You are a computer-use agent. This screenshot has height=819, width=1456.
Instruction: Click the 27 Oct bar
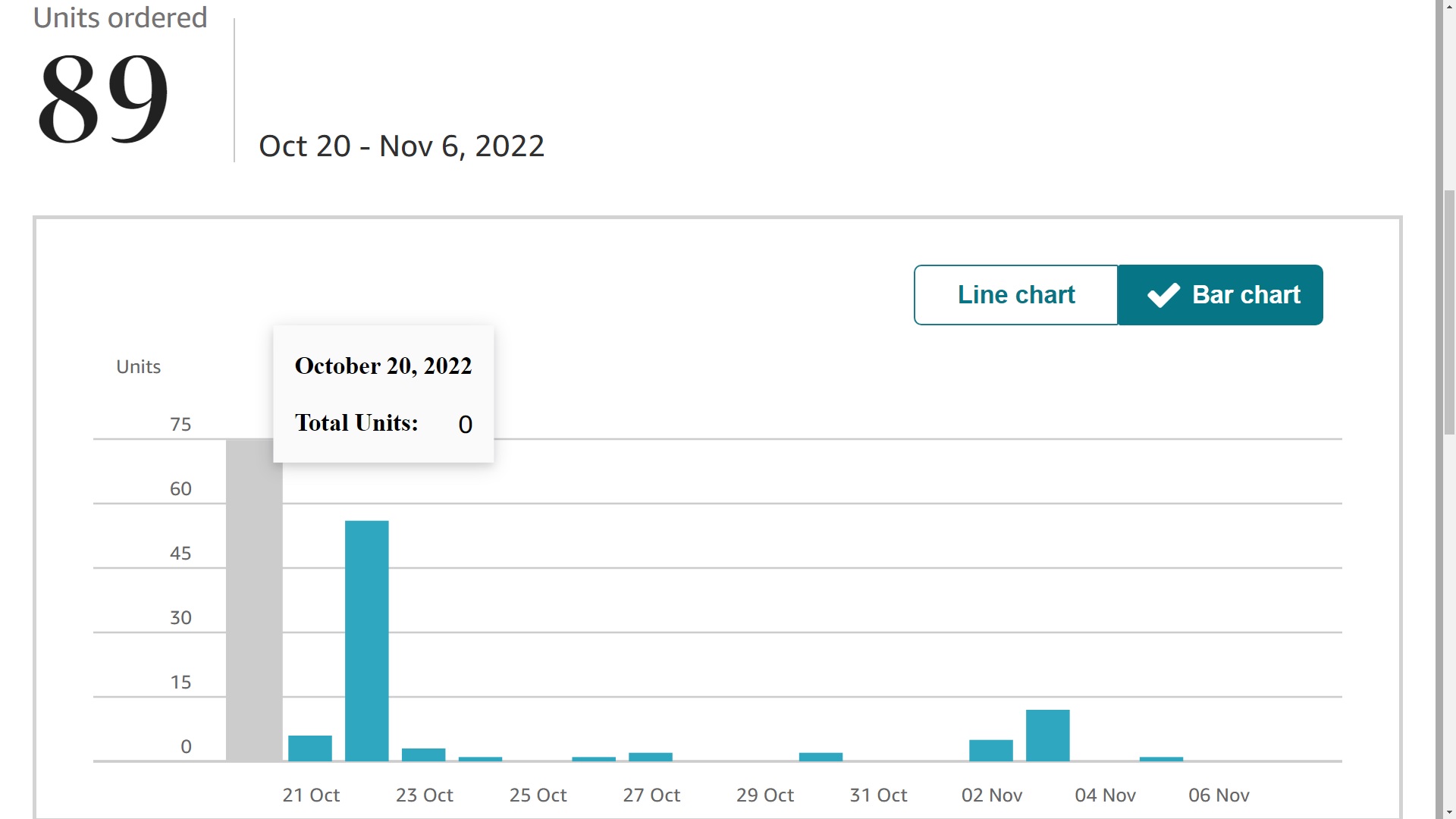651,757
